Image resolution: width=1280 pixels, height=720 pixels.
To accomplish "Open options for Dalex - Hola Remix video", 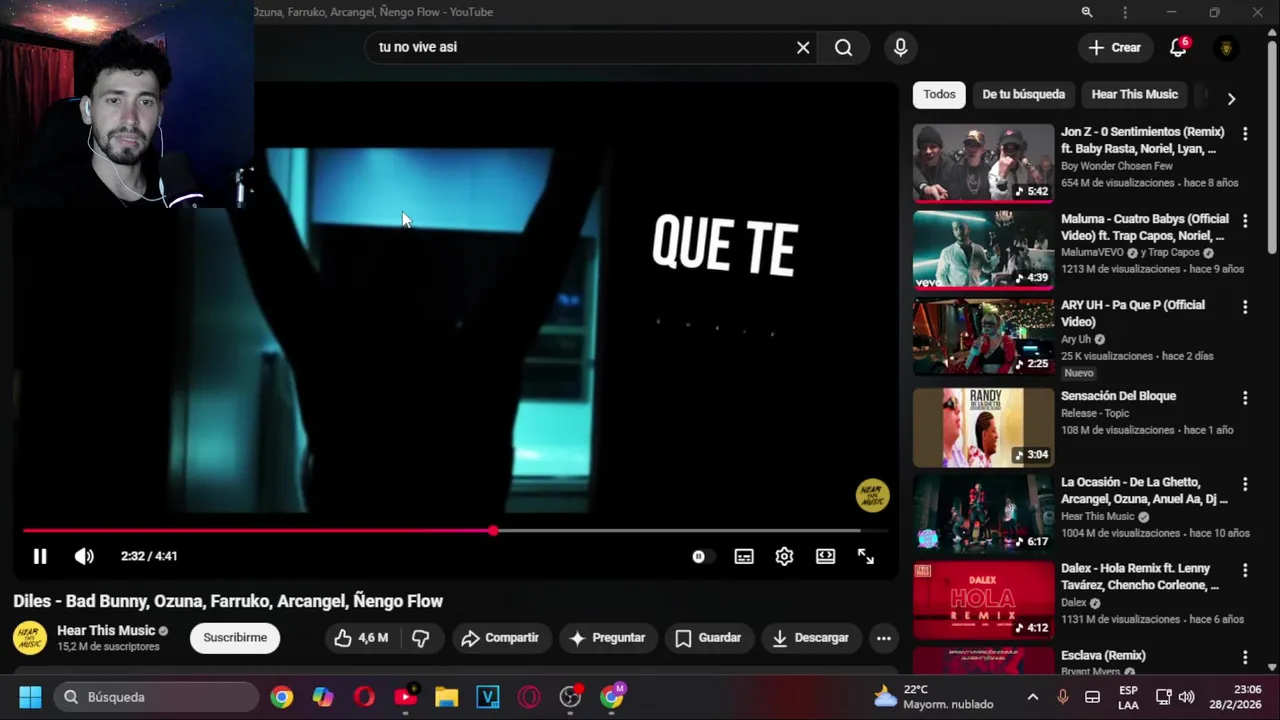I will click(1245, 570).
